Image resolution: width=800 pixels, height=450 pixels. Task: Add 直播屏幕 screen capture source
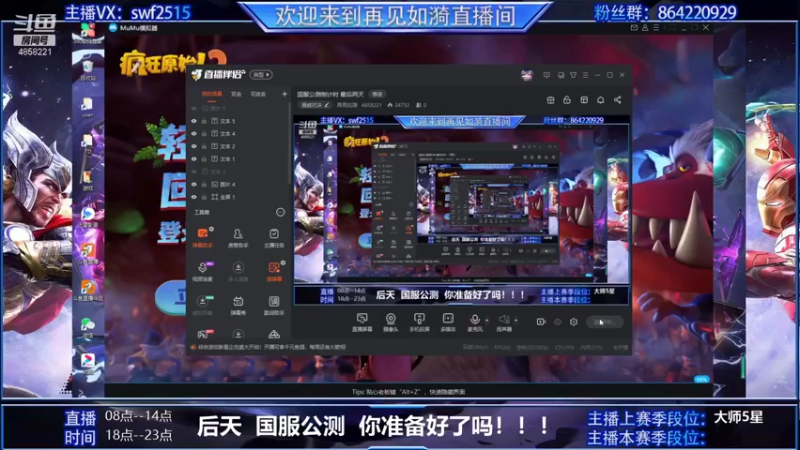[362, 322]
